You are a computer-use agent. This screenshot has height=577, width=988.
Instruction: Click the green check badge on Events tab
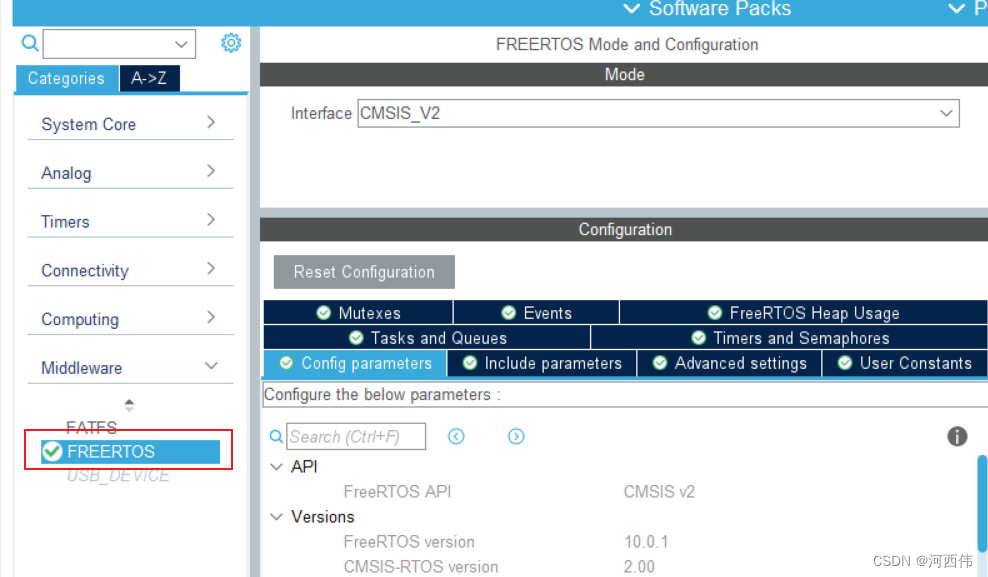click(509, 312)
